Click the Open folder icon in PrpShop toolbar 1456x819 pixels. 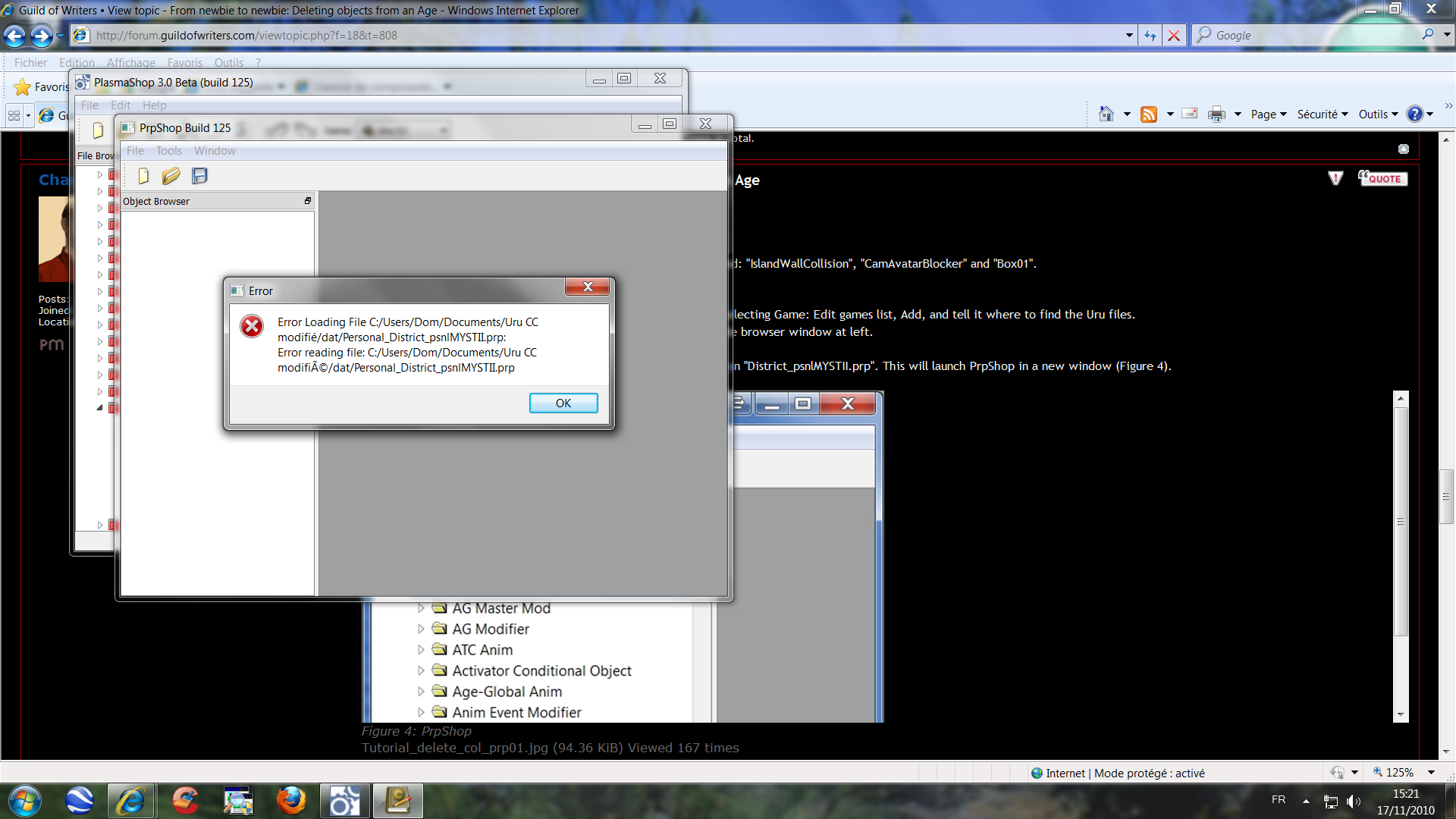pos(171,176)
